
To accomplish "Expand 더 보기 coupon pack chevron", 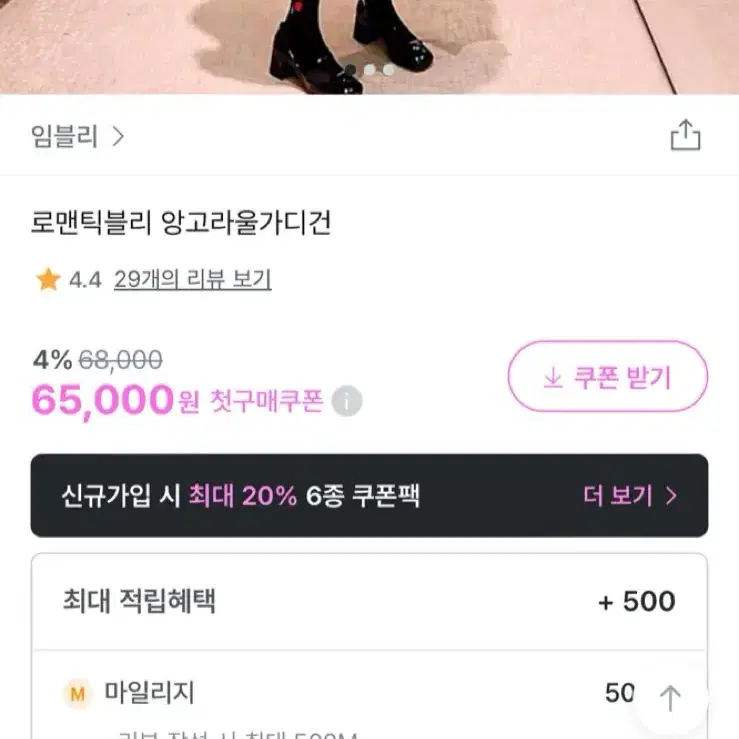I will 671,495.
